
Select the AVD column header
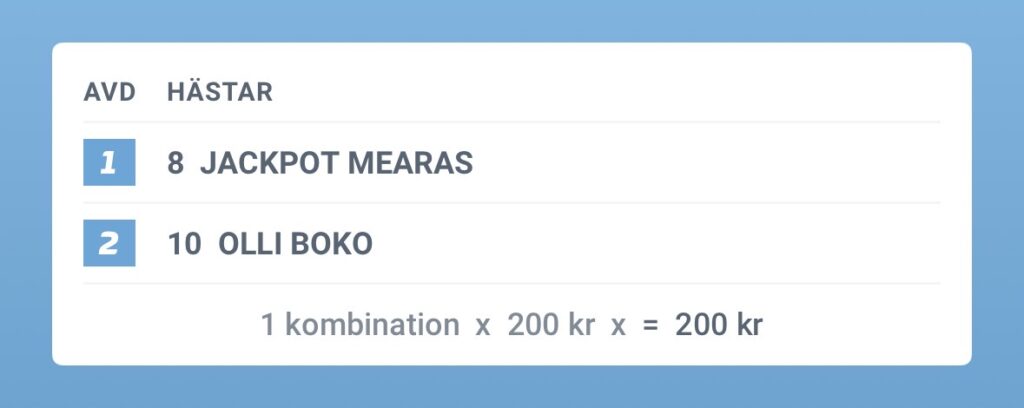coord(109,93)
